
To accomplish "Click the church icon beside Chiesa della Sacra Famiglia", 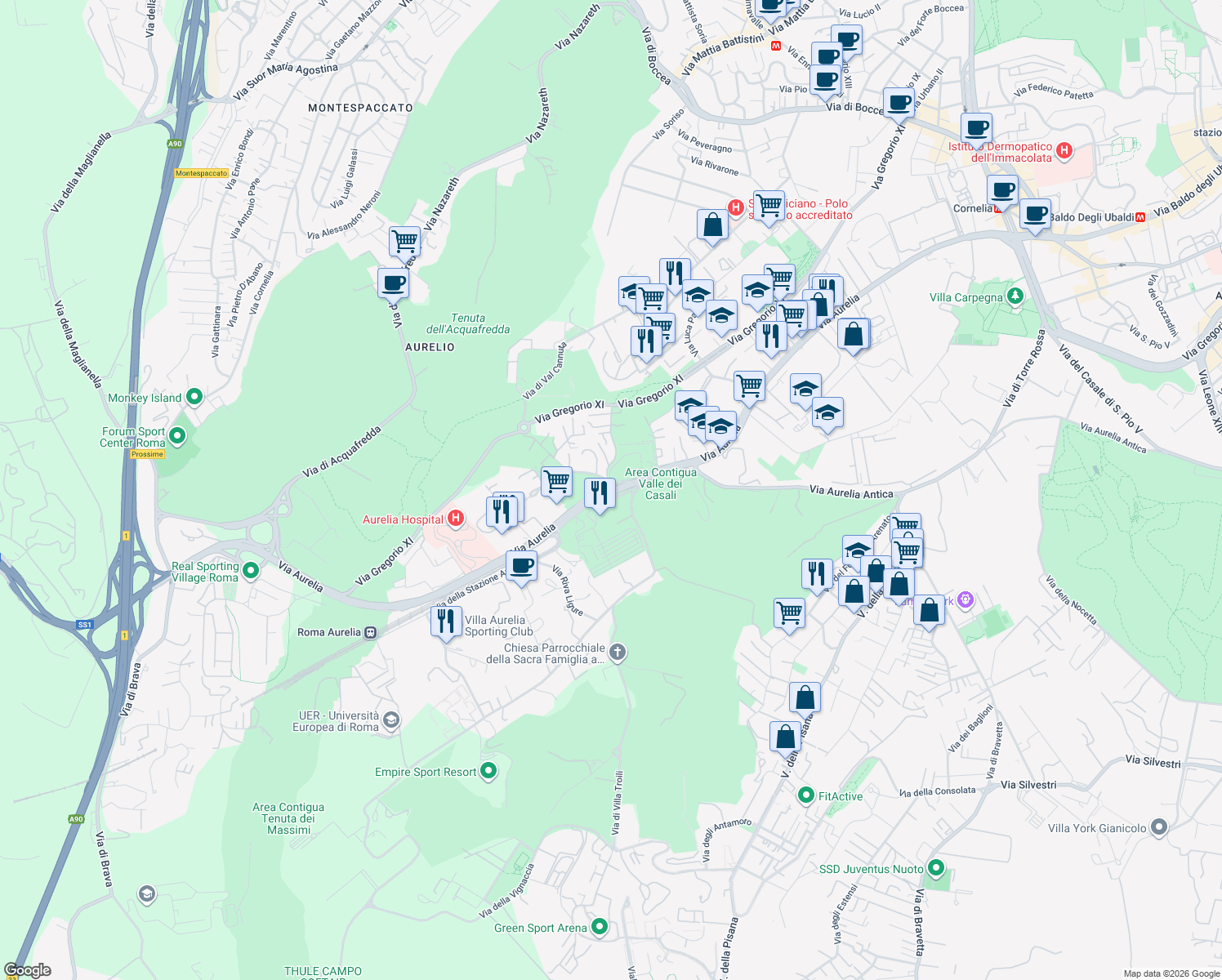I will 617,652.
